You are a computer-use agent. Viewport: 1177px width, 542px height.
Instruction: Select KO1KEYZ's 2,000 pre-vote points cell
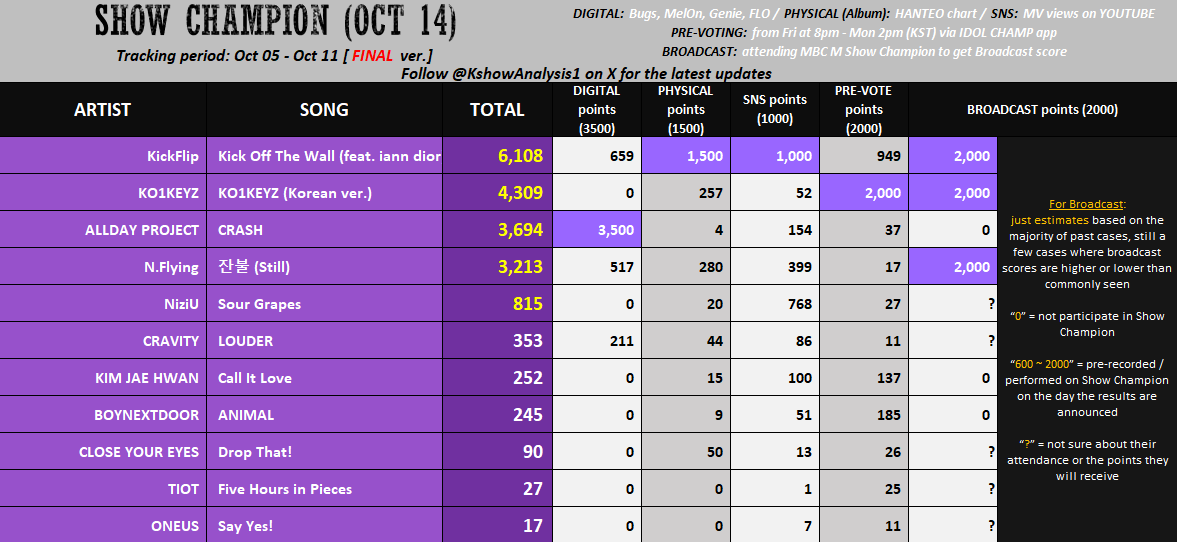(x=864, y=193)
